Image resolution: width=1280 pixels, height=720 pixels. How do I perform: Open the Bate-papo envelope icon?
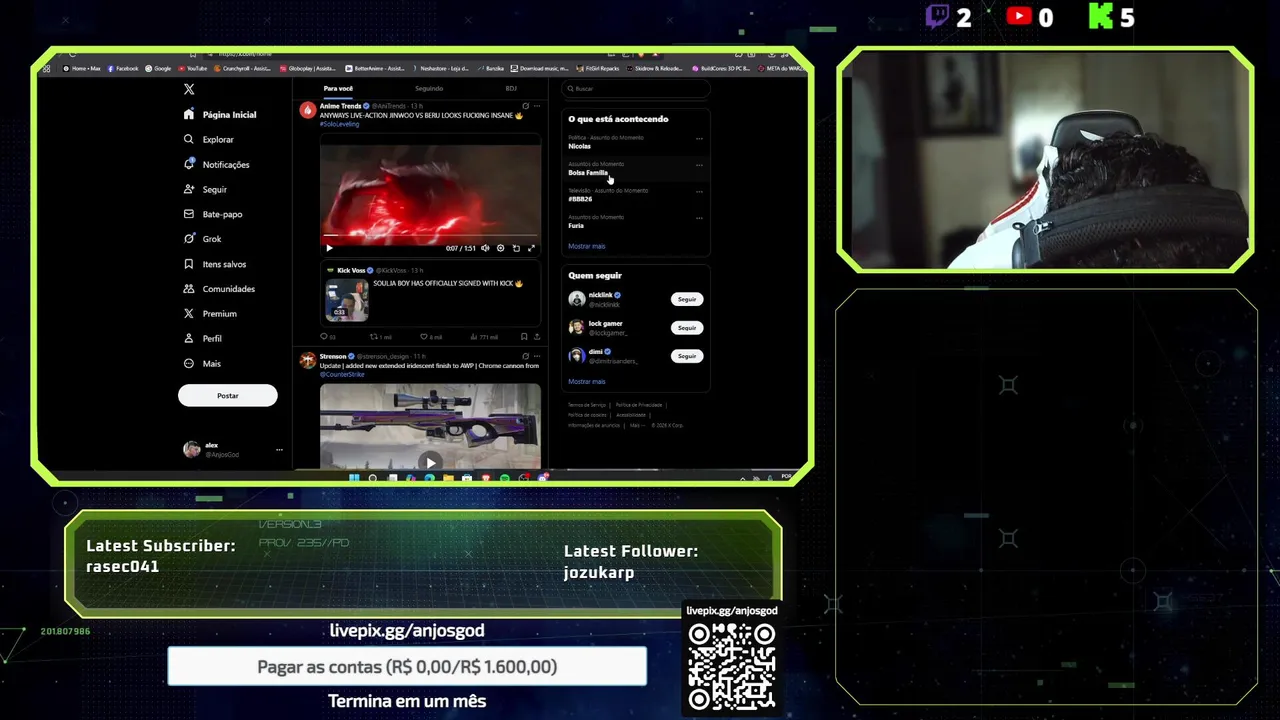pyautogui.click(x=189, y=214)
